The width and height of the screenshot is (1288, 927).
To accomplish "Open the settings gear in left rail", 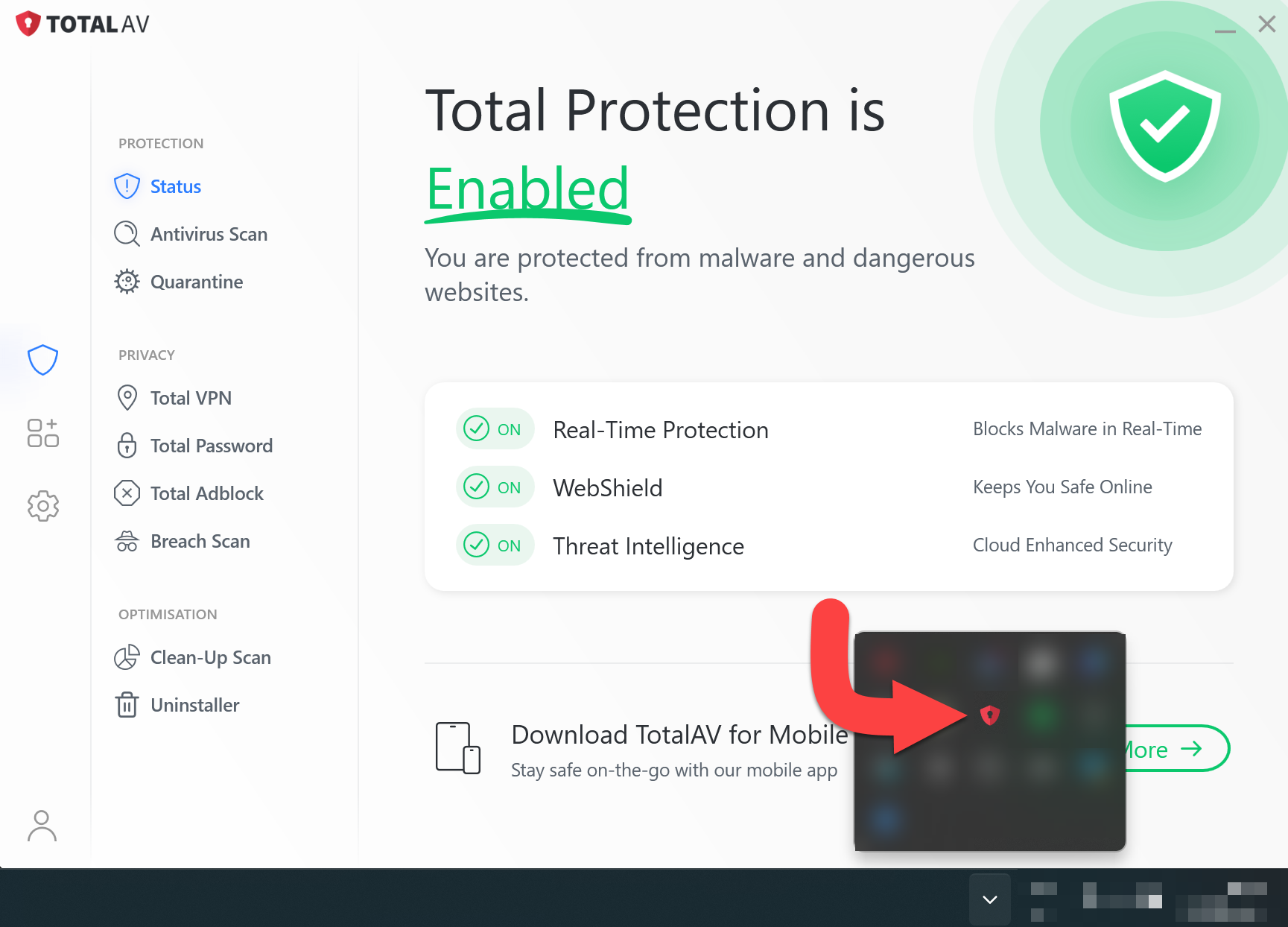I will click(42, 506).
